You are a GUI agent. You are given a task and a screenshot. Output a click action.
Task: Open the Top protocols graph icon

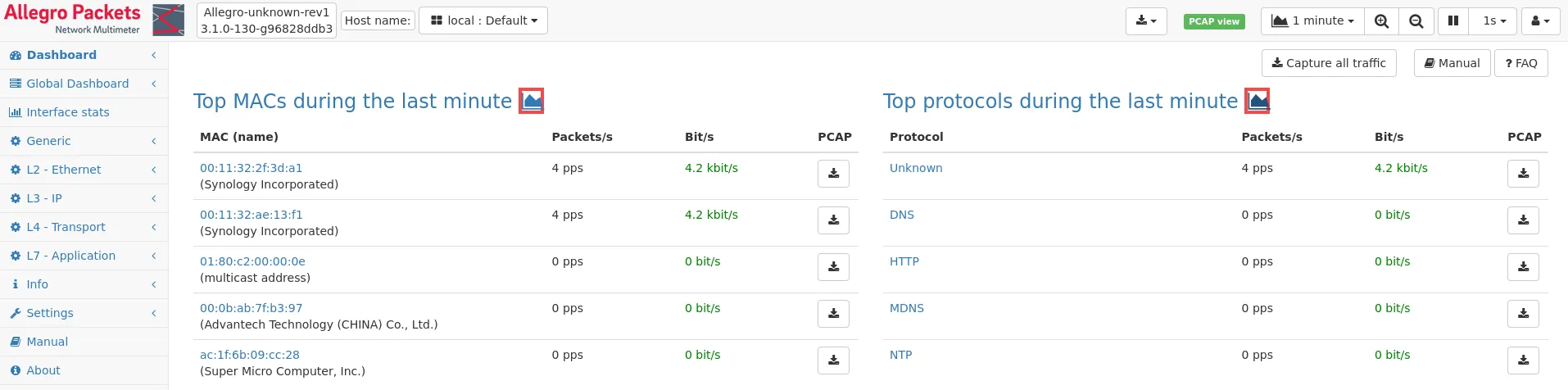pyautogui.click(x=1258, y=102)
